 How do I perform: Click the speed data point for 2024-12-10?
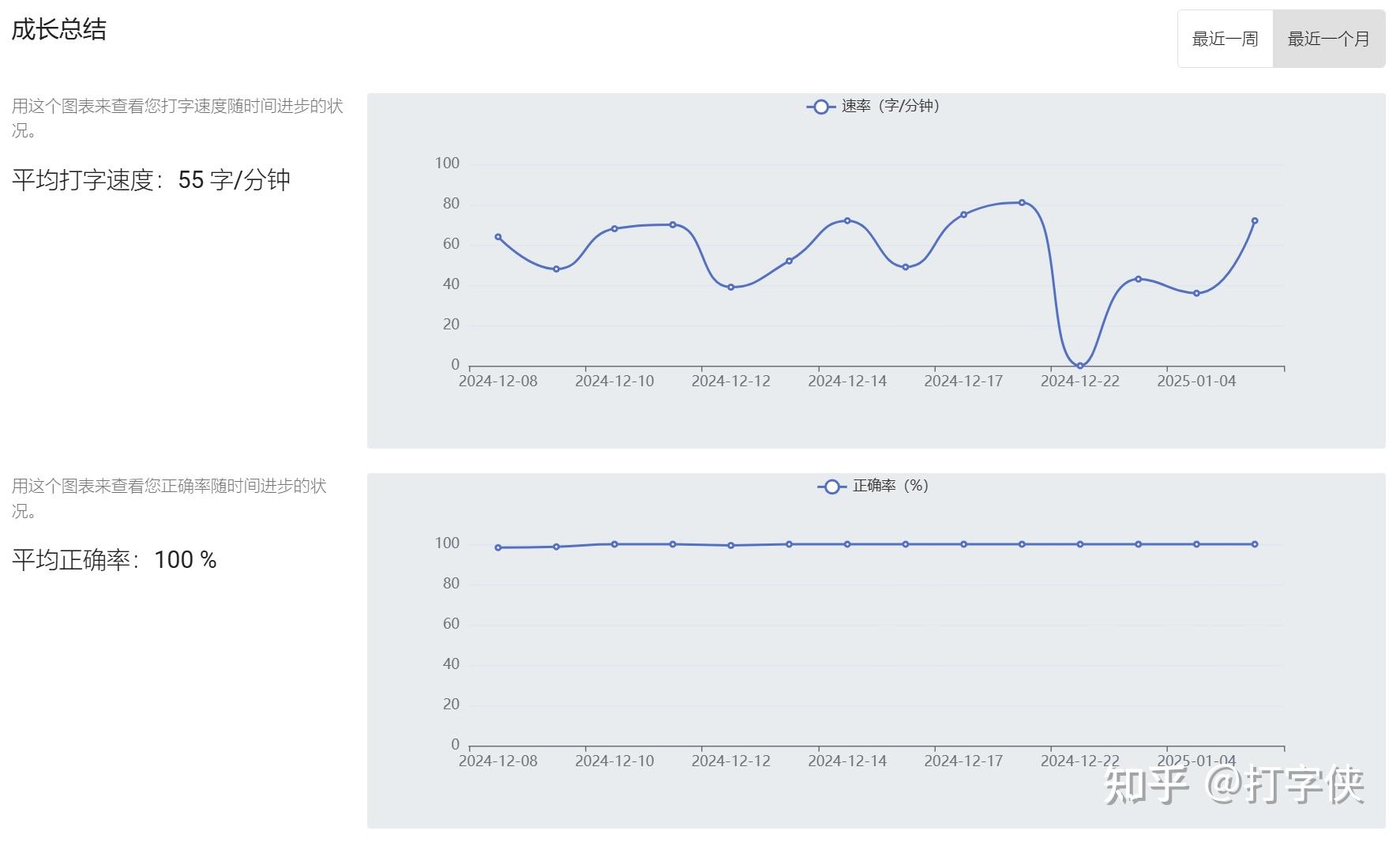tap(614, 229)
